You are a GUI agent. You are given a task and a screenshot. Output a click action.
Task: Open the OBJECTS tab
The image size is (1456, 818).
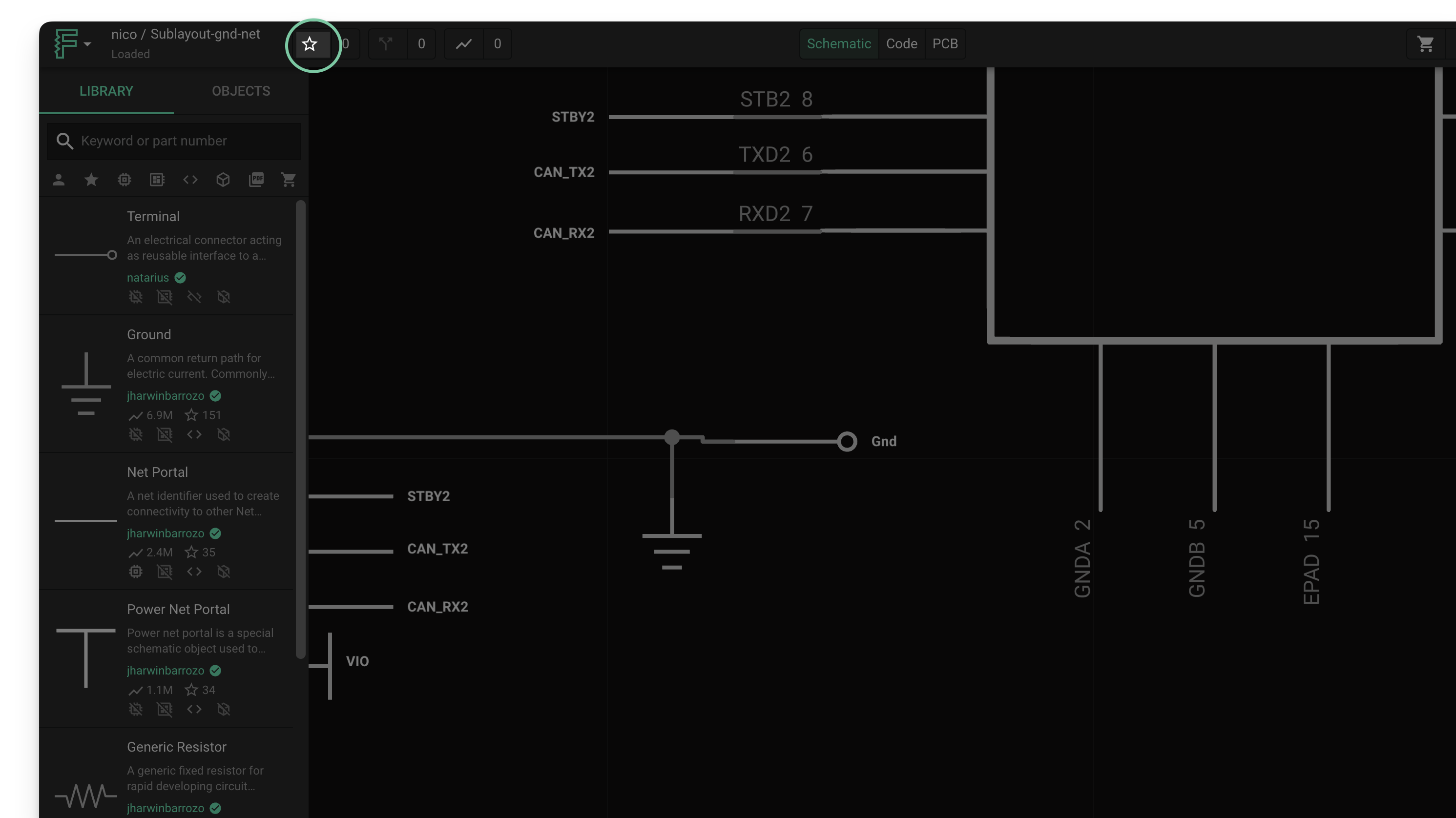pyautogui.click(x=241, y=91)
